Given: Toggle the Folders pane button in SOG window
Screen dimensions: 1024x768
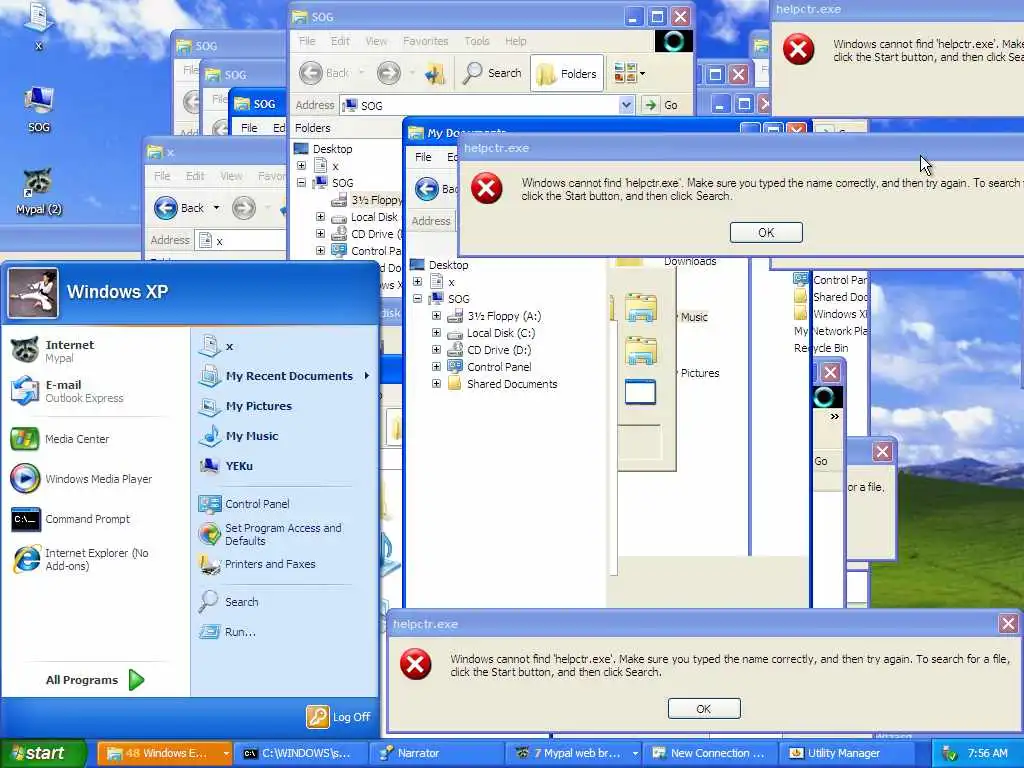Looking at the screenshot, I should (x=567, y=74).
